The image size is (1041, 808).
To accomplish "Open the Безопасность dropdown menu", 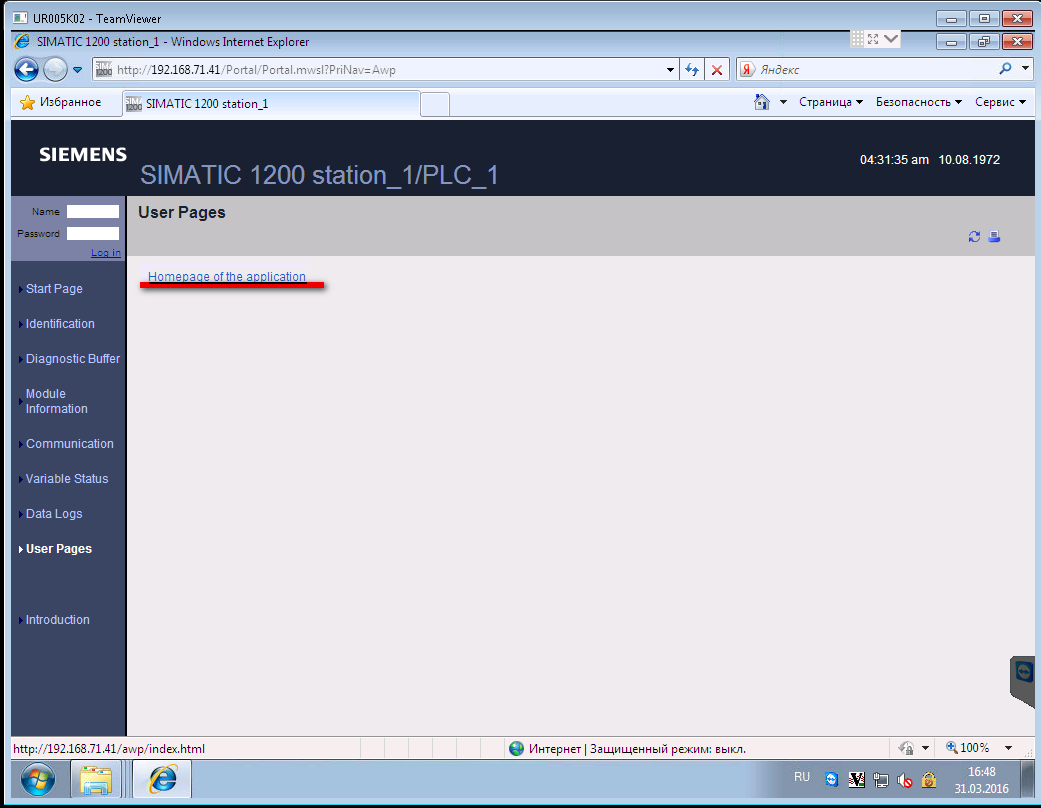I will point(918,102).
